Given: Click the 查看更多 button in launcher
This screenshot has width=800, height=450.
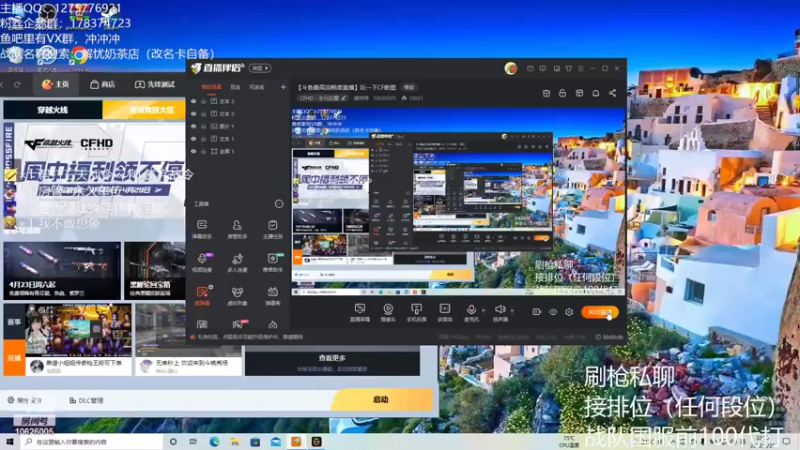Looking at the screenshot, I should click(x=332, y=362).
